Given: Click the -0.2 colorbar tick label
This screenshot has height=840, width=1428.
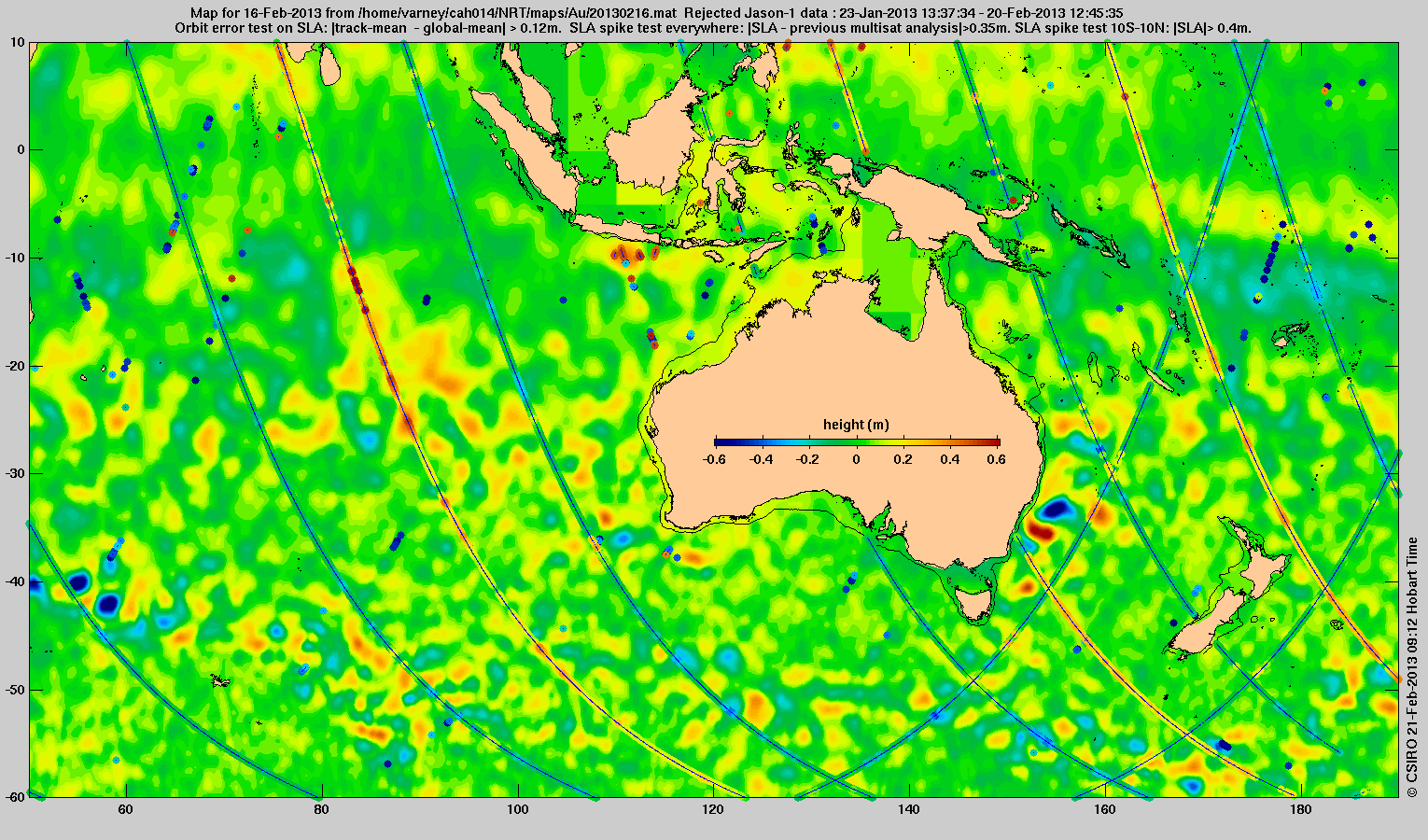Looking at the screenshot, I should pyautogui.click(x=809, y=459).
